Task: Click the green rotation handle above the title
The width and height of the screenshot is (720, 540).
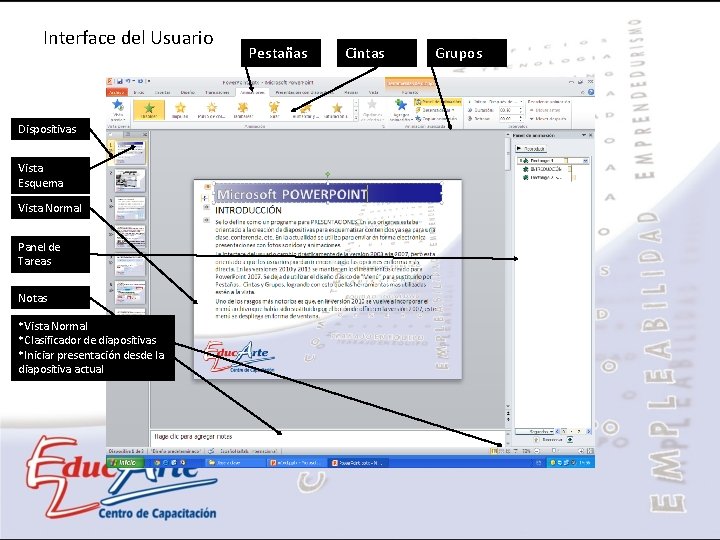Action: click(327, 174)
